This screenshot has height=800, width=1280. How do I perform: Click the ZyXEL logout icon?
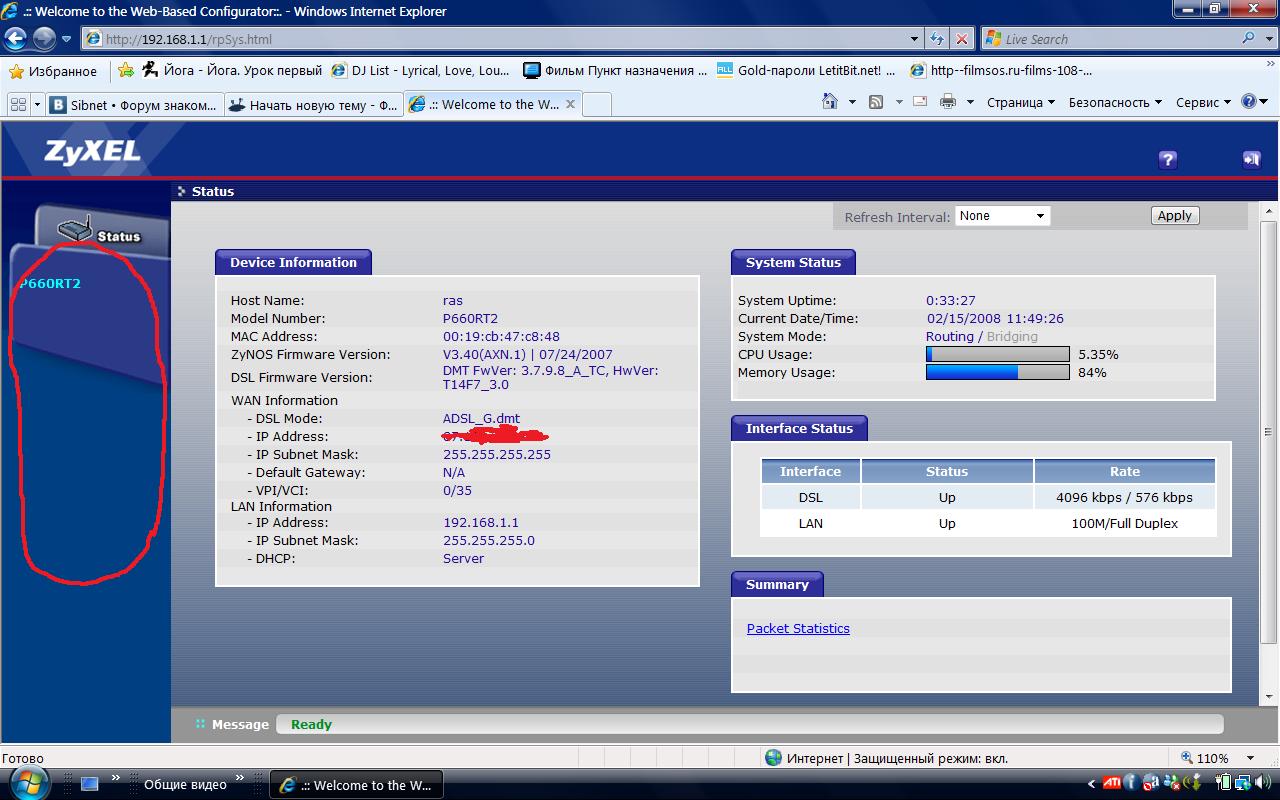point(1251,159)
